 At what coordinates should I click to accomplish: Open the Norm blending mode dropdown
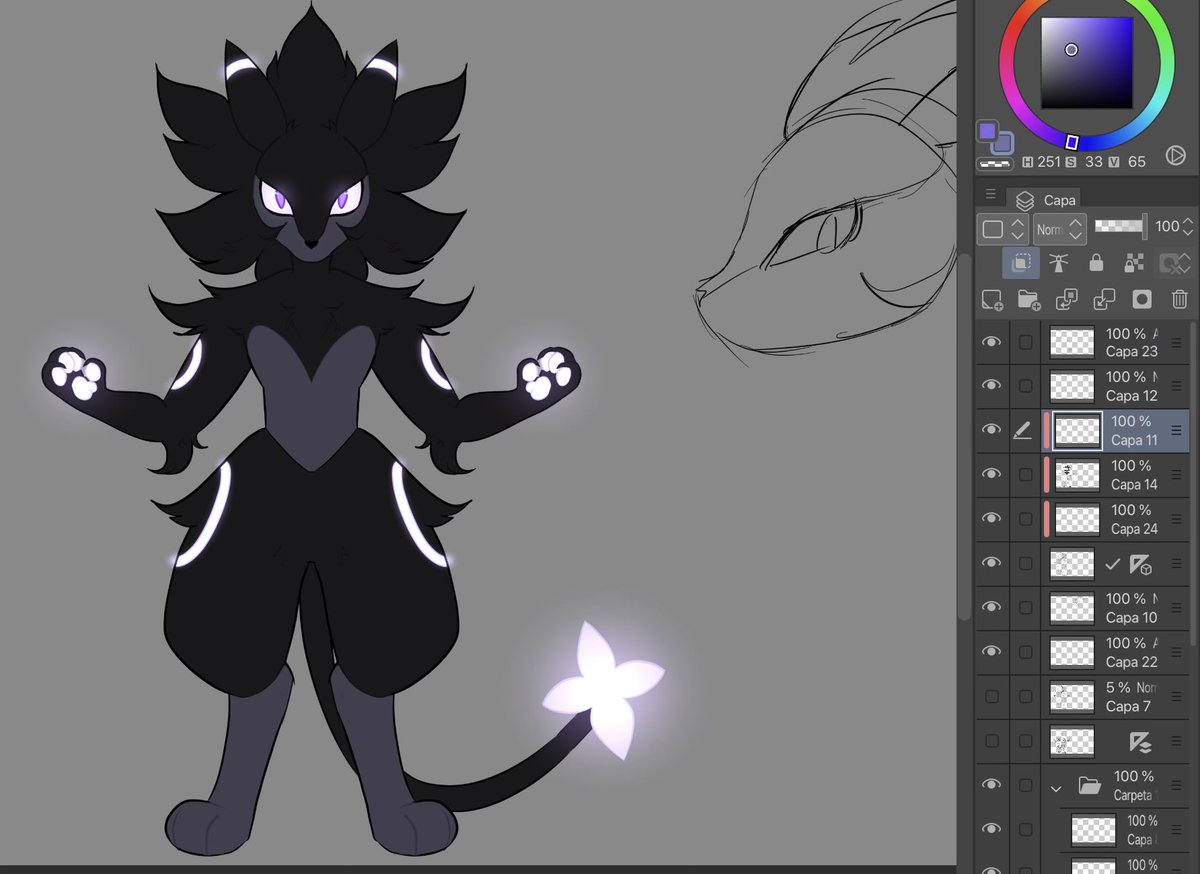click(1060, 229)
